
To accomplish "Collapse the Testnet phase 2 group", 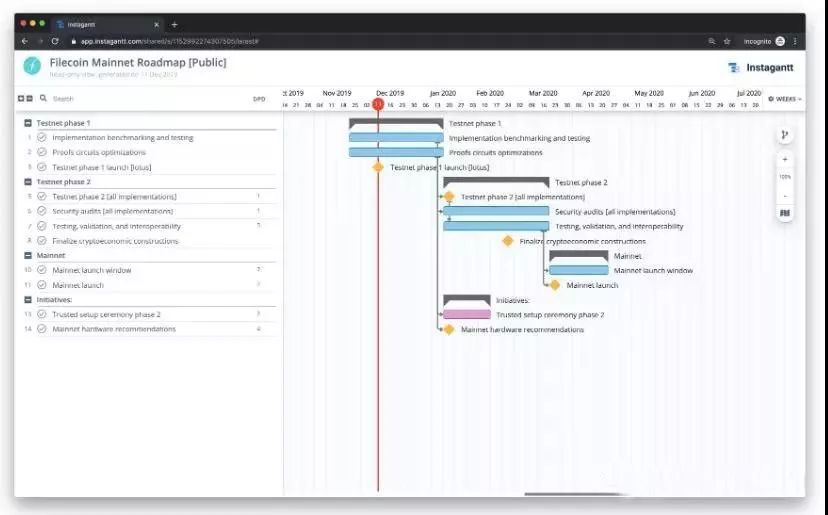I will click(x=28, y=182).
